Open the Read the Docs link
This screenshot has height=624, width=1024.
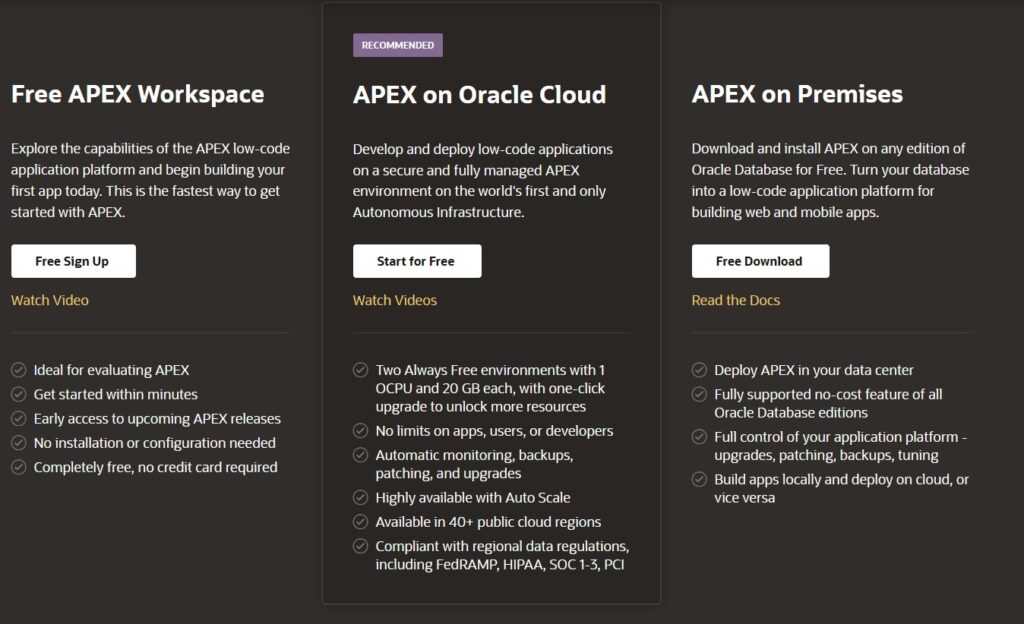[x=736, y=300]
